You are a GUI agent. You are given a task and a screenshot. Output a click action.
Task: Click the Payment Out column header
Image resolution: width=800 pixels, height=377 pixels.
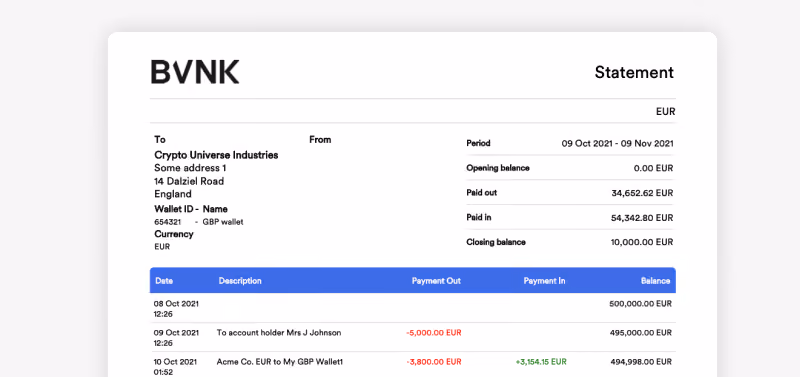coord(436,281)
